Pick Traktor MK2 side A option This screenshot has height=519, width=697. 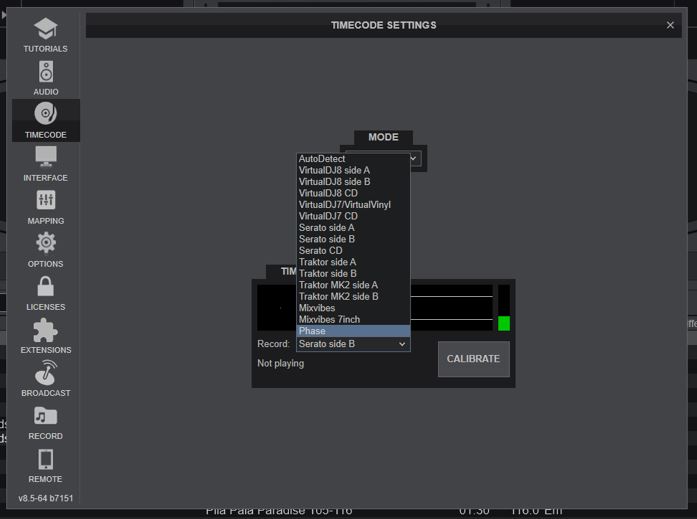pyautogui.click(x=352, y=285)
